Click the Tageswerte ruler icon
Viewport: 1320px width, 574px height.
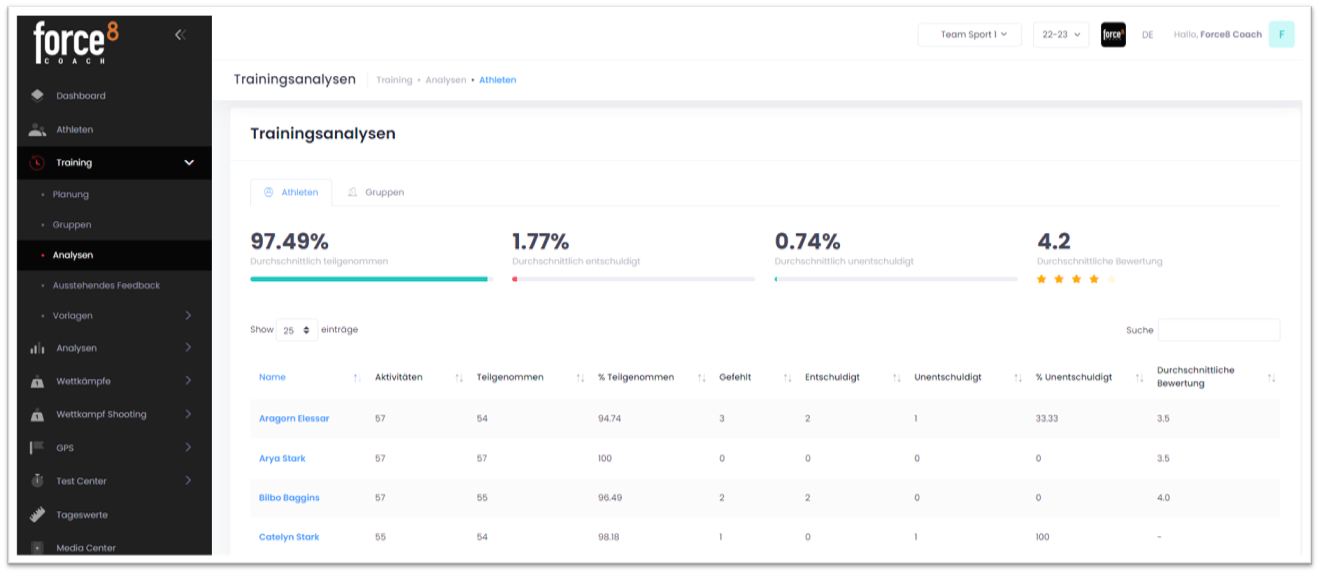coord(37,515)
